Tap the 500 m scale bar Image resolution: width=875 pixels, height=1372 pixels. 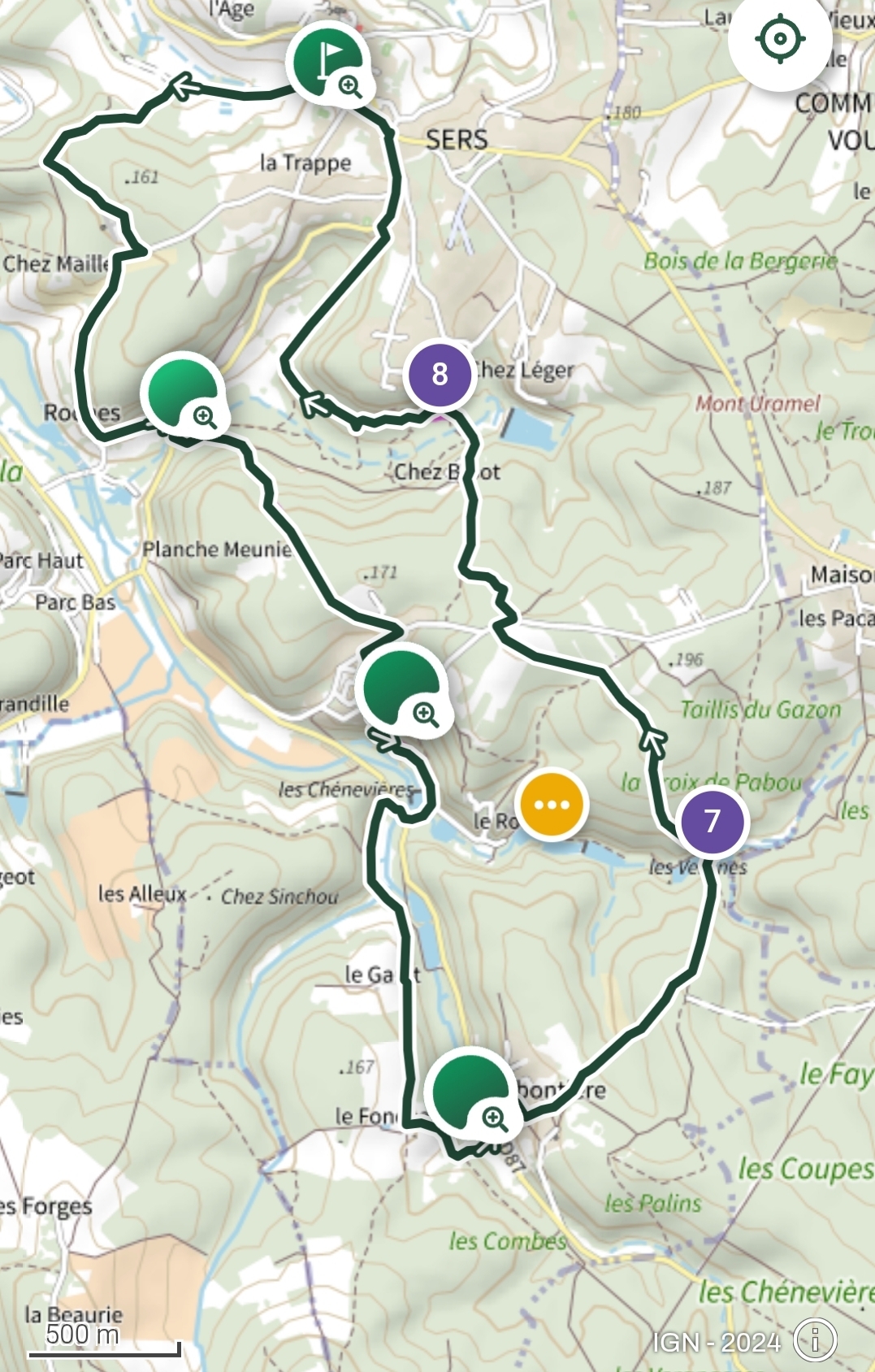tap(104, 1343)
